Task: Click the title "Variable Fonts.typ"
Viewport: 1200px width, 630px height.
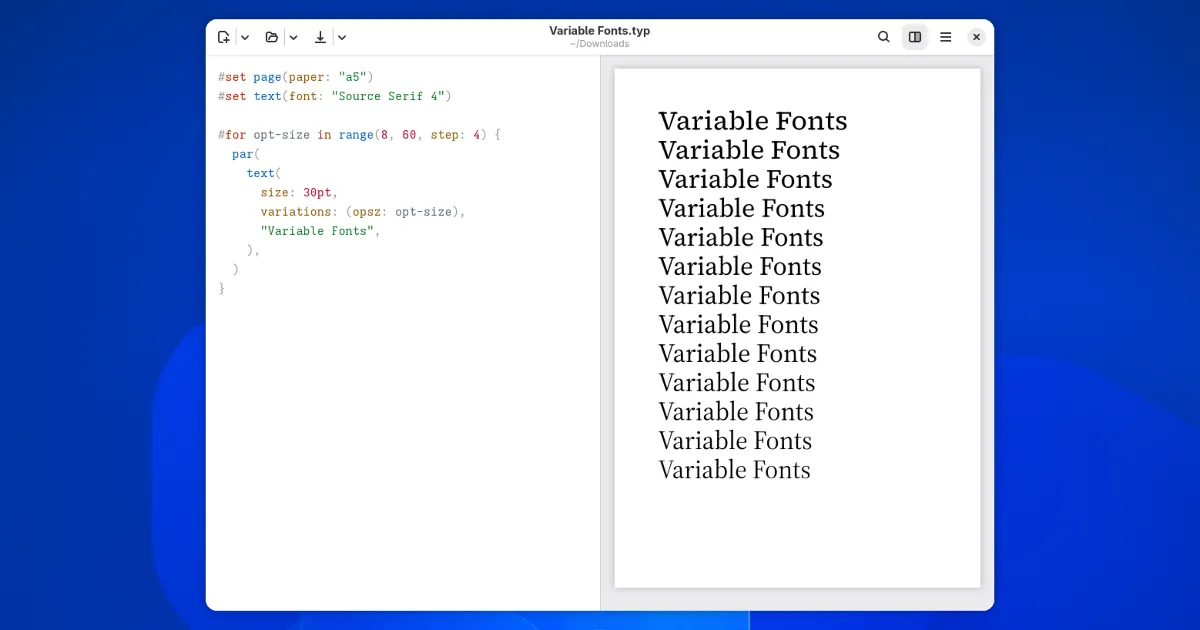Action: [x=600, y=31]
